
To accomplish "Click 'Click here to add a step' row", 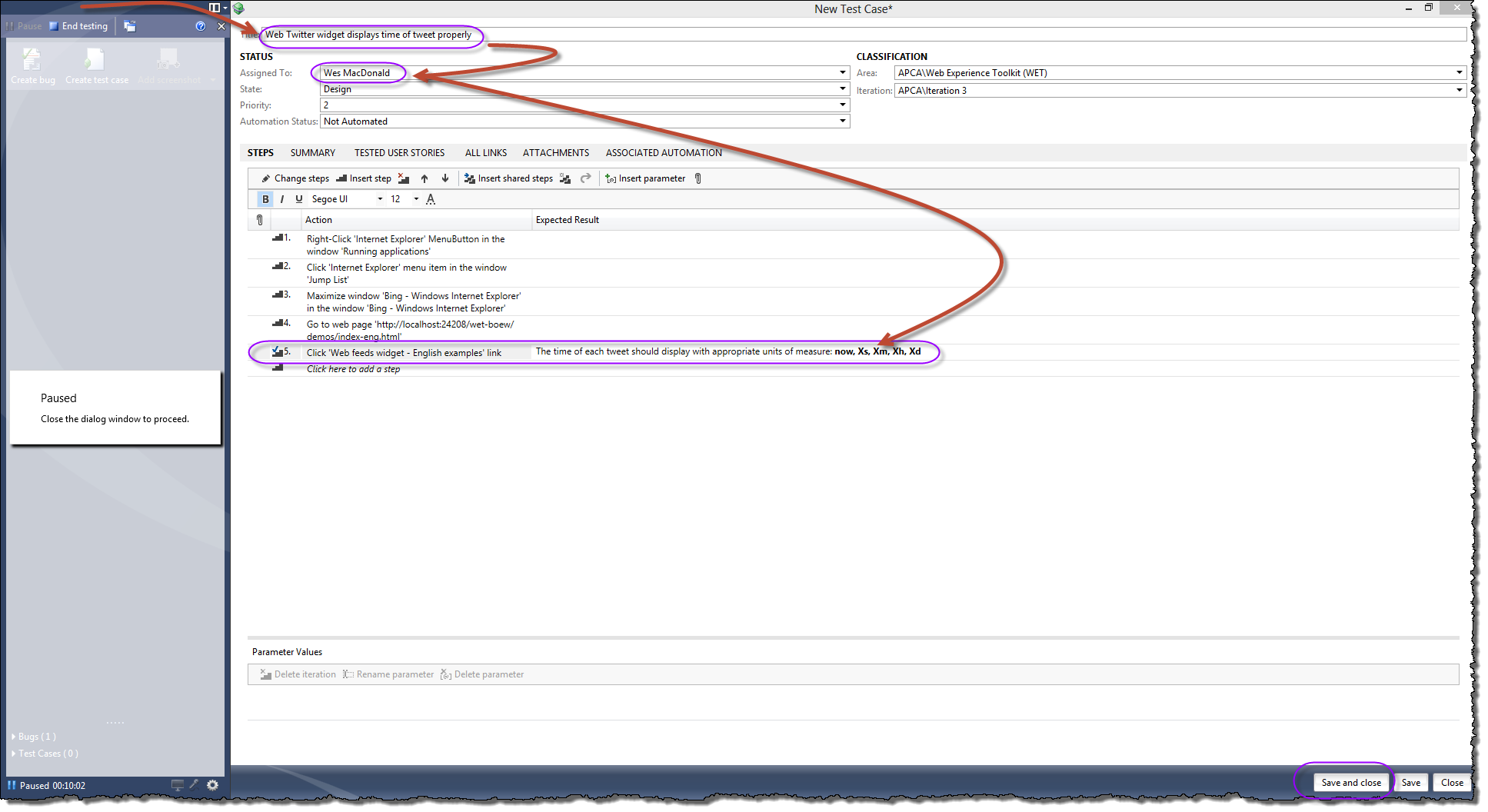I will point(353,369).
